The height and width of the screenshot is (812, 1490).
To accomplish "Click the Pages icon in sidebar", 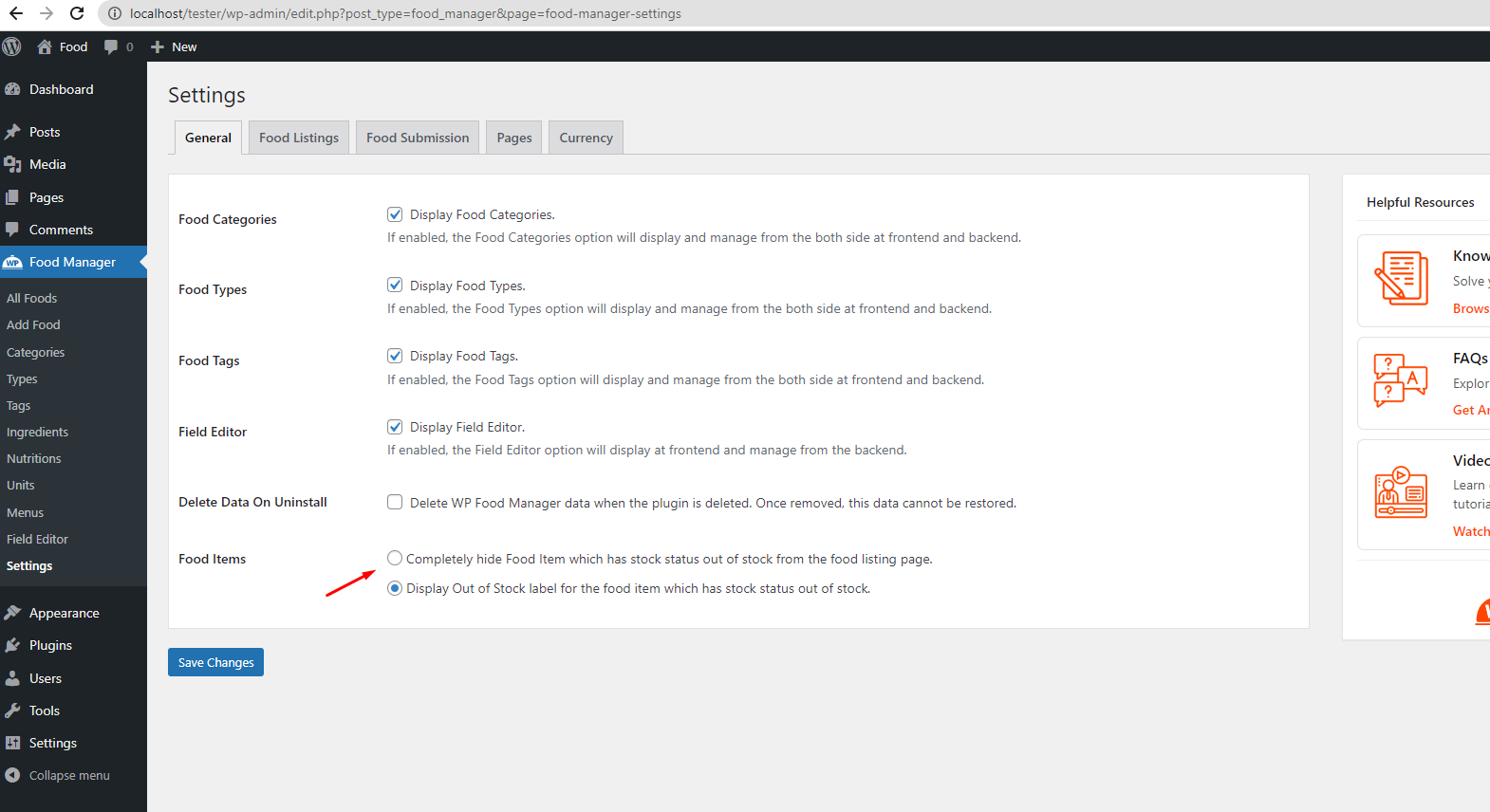I will pos(12,197).
